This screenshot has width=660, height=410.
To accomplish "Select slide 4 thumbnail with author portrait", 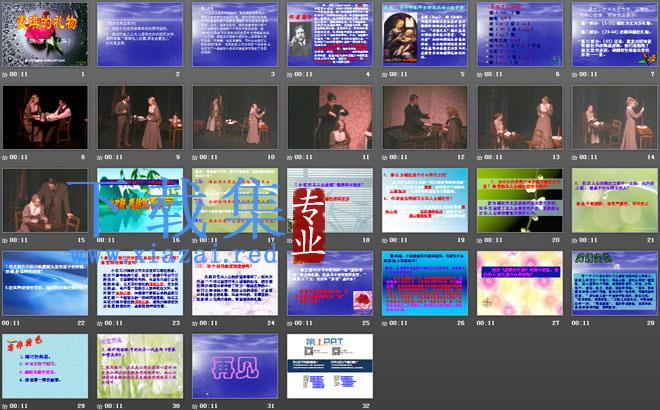I will [330, 34].
